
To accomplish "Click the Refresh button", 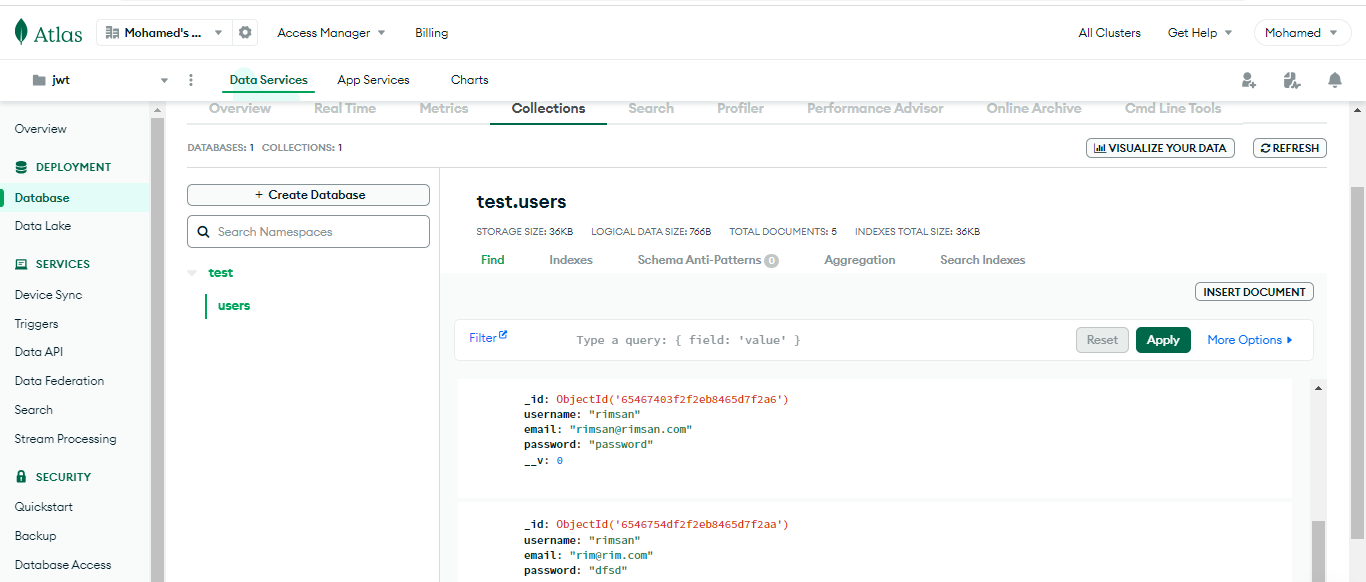I will [1290, 148].
